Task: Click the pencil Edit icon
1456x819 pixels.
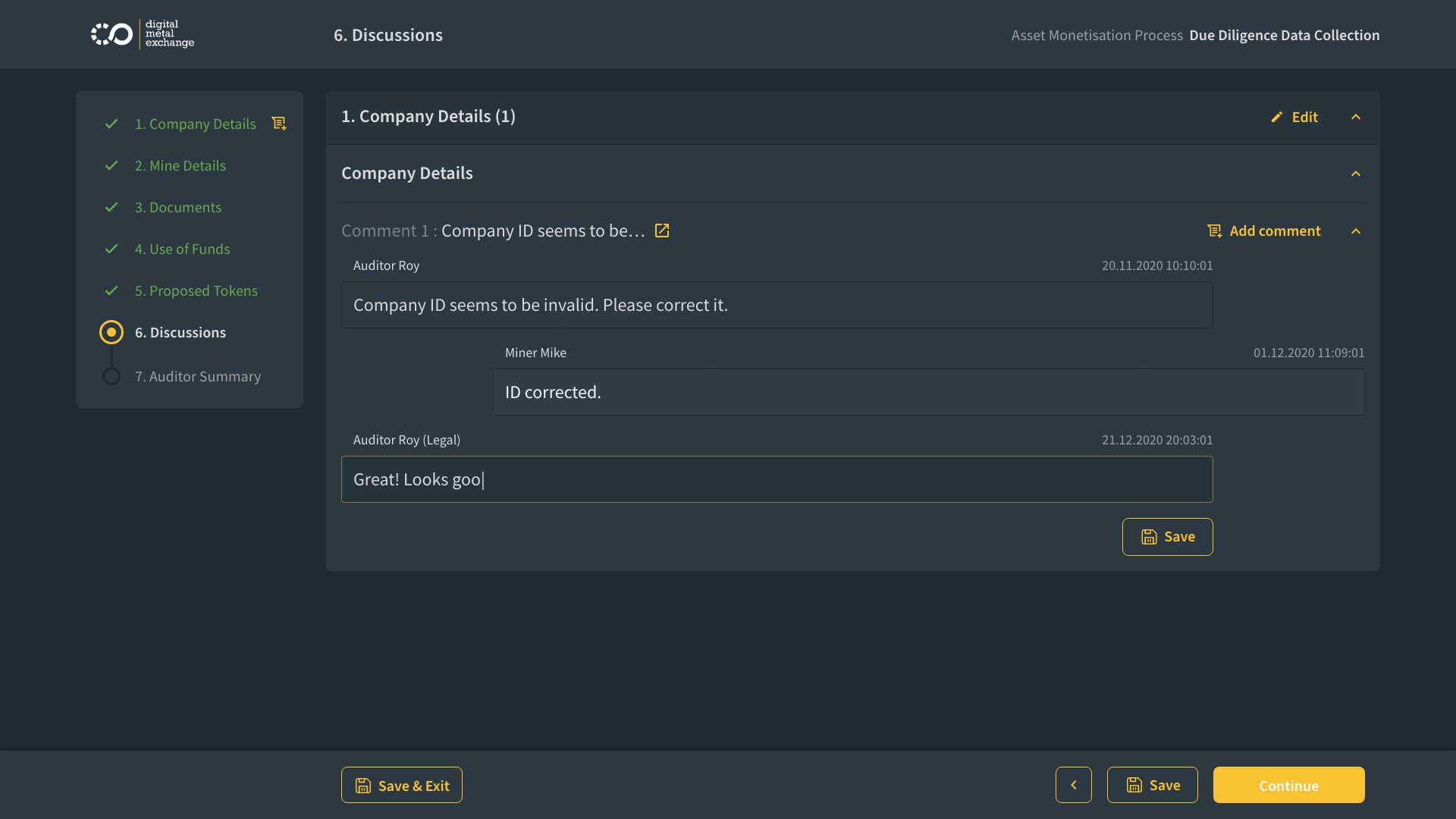Action: (1277, 117)
